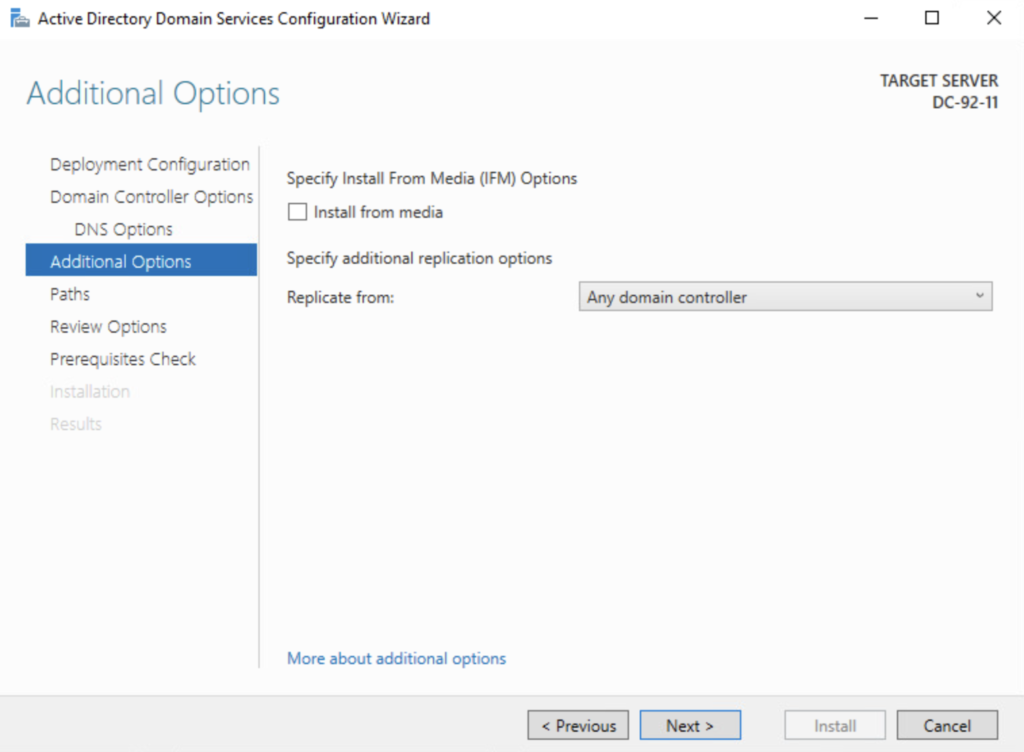Click the wizard app icon in title bar
Image resolution: width=1024 pixels, height=752 pixels.
click(x=19, y=19)
